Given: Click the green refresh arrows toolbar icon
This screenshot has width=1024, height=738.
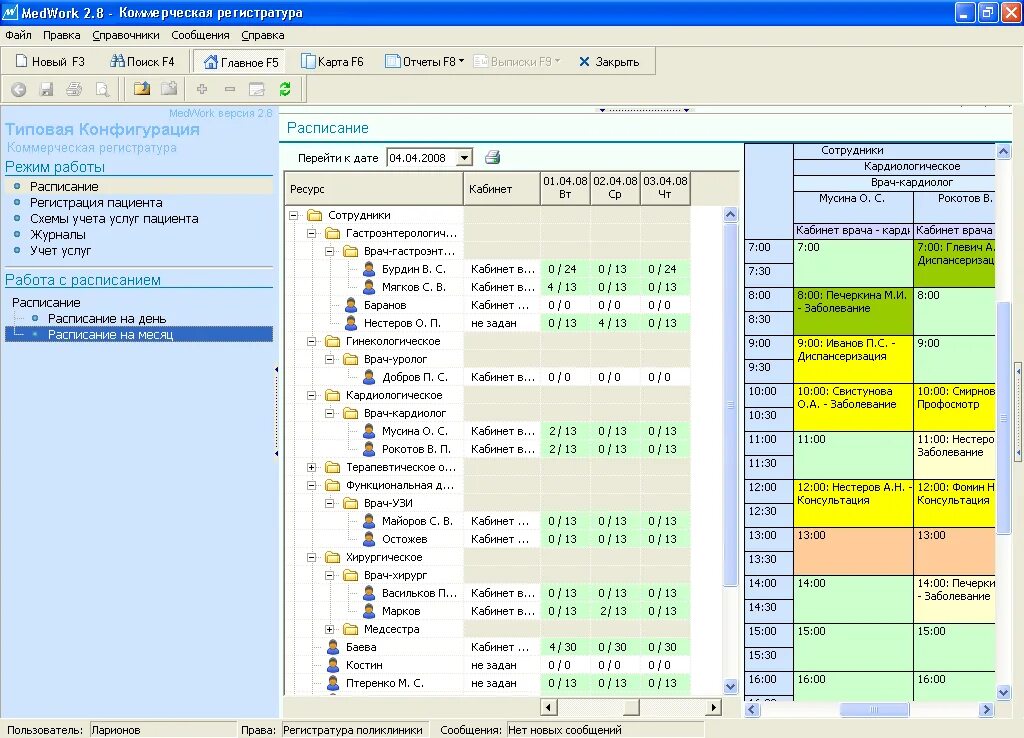Looking at the screenshot, I should 285,89.
